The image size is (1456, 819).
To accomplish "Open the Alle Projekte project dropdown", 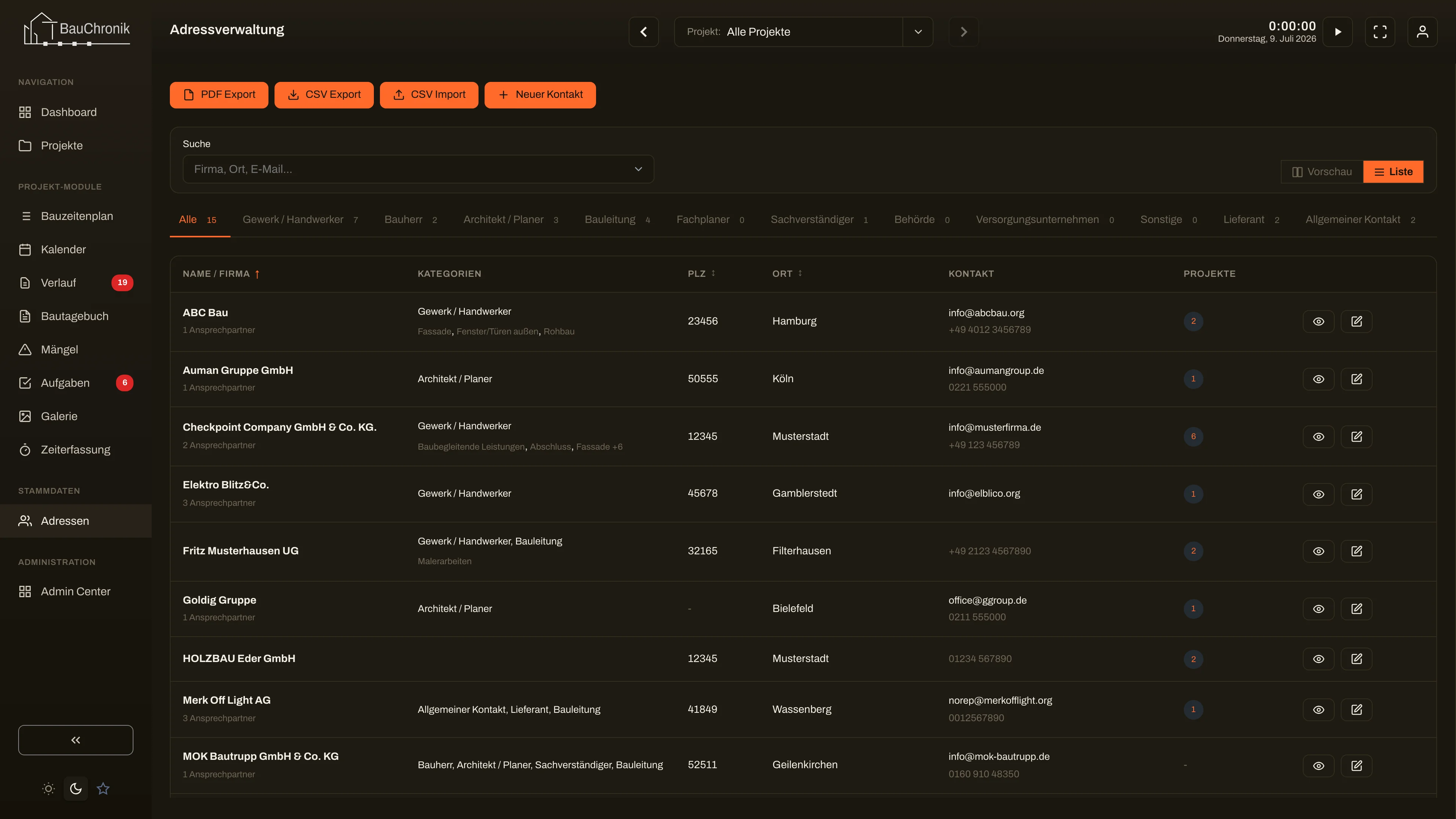I will click(789, 31).
